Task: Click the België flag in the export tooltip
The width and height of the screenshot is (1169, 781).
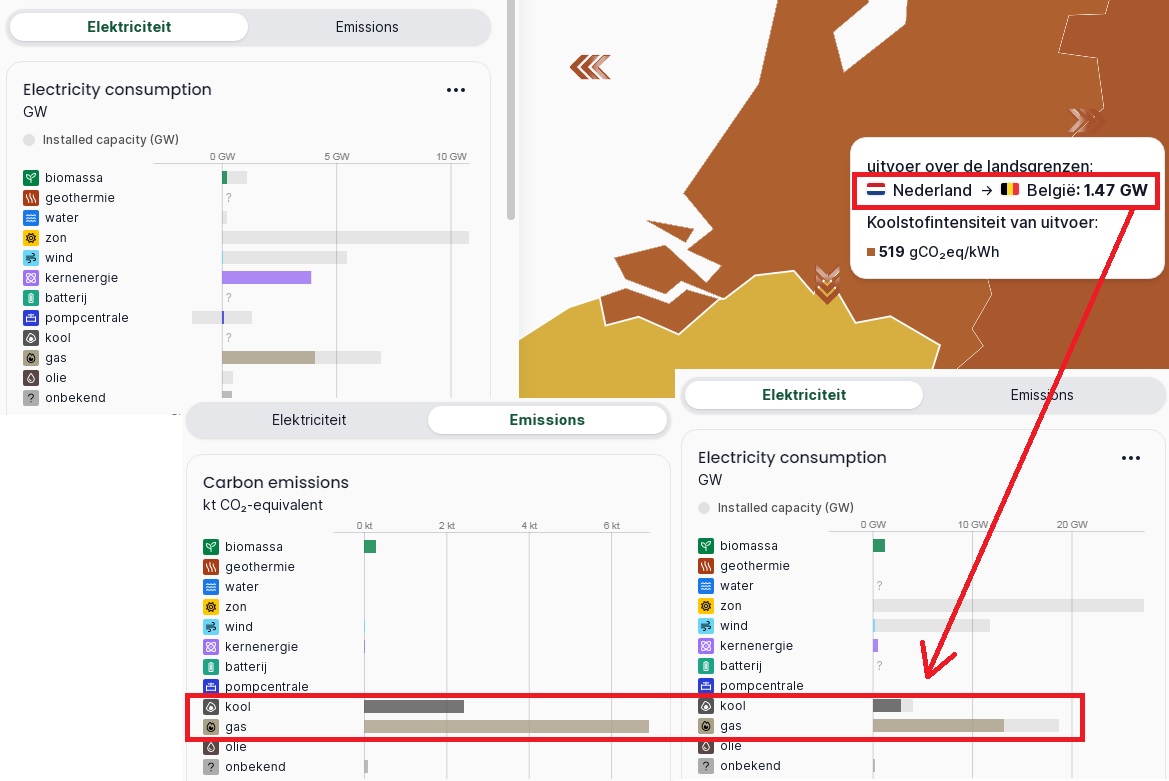Action: point(1010,190)
